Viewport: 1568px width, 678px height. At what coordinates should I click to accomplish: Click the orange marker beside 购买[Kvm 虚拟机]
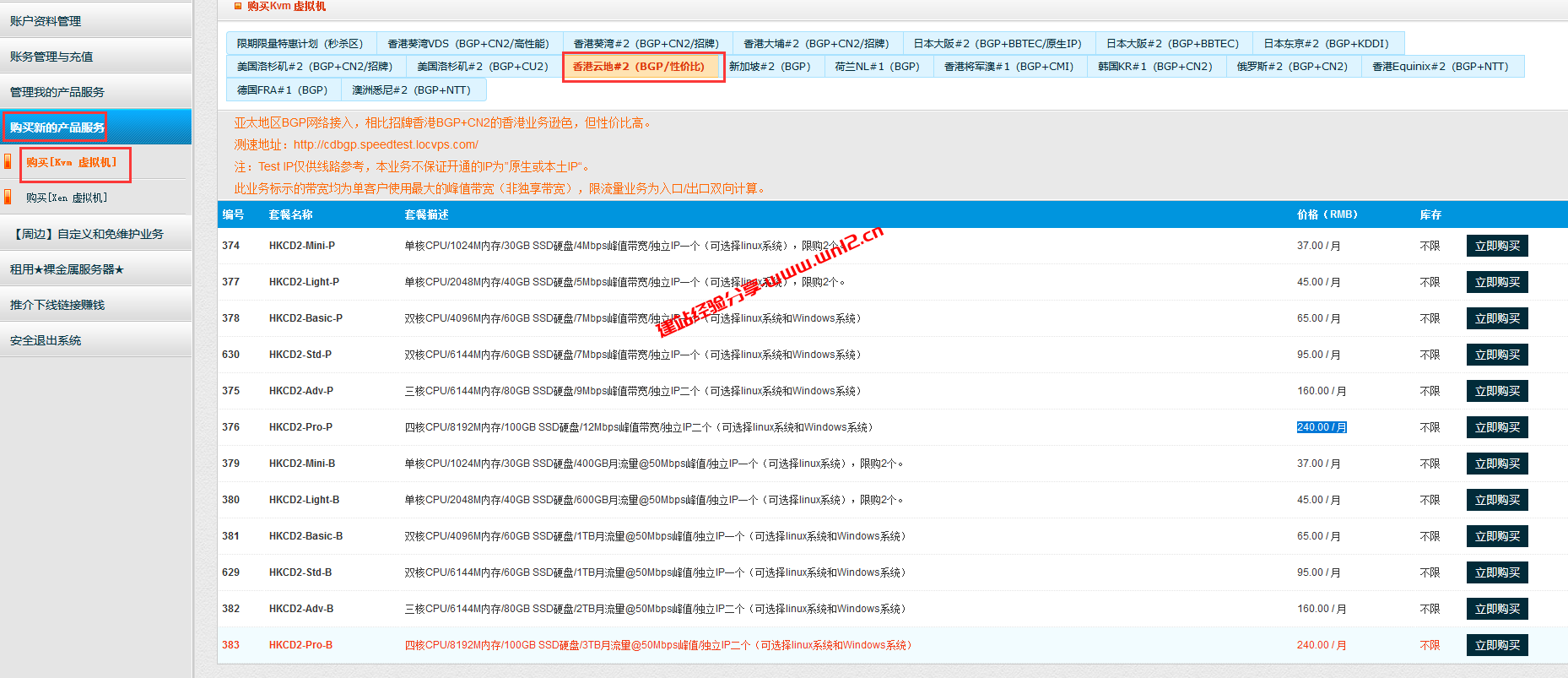[x=8, y=162]
